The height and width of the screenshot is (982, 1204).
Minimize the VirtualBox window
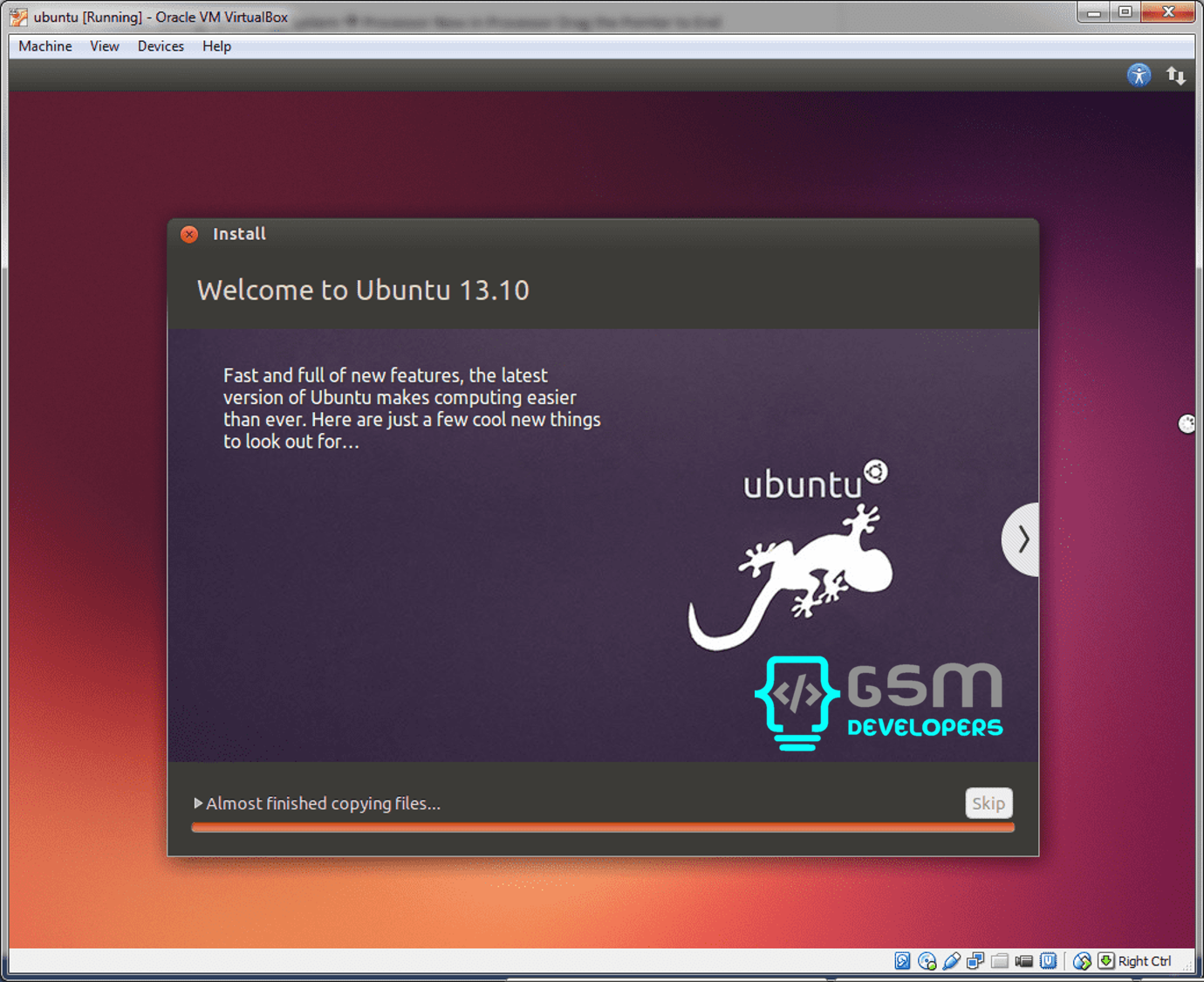point(1094,12)
